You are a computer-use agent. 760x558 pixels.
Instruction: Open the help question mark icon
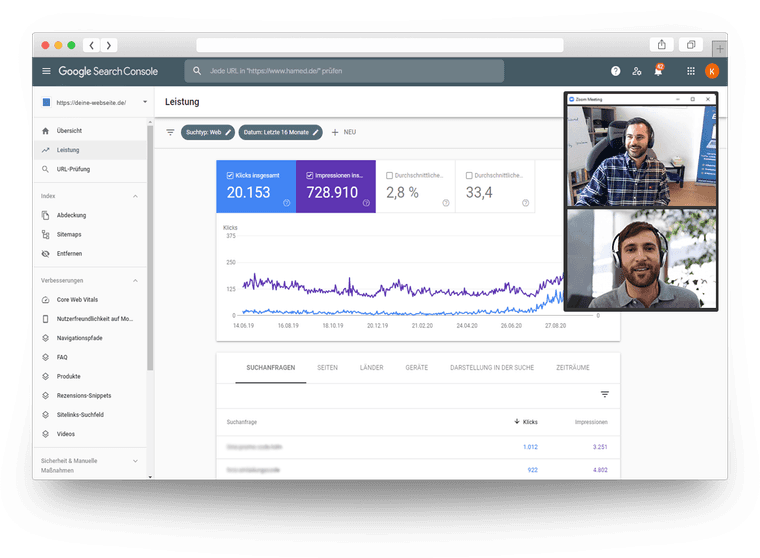616,71
